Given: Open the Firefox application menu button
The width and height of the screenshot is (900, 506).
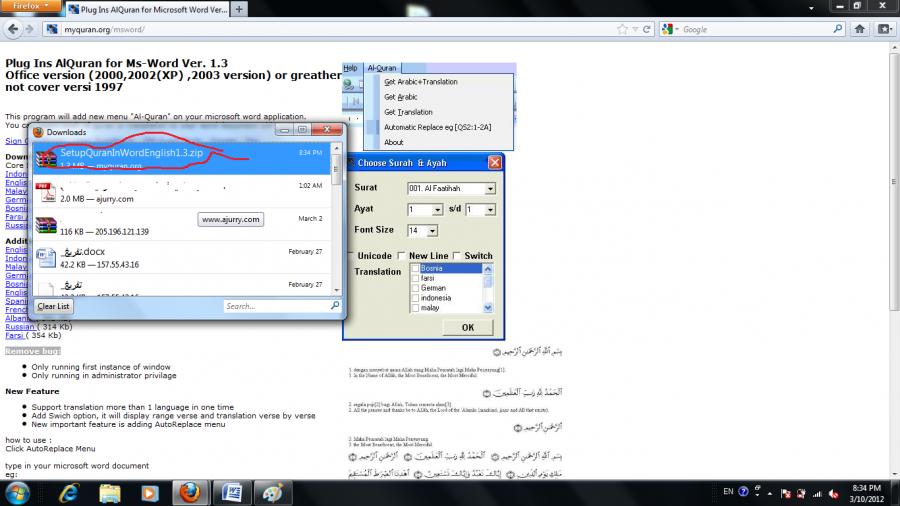Looking at the screenshot, I should (30, 5).
